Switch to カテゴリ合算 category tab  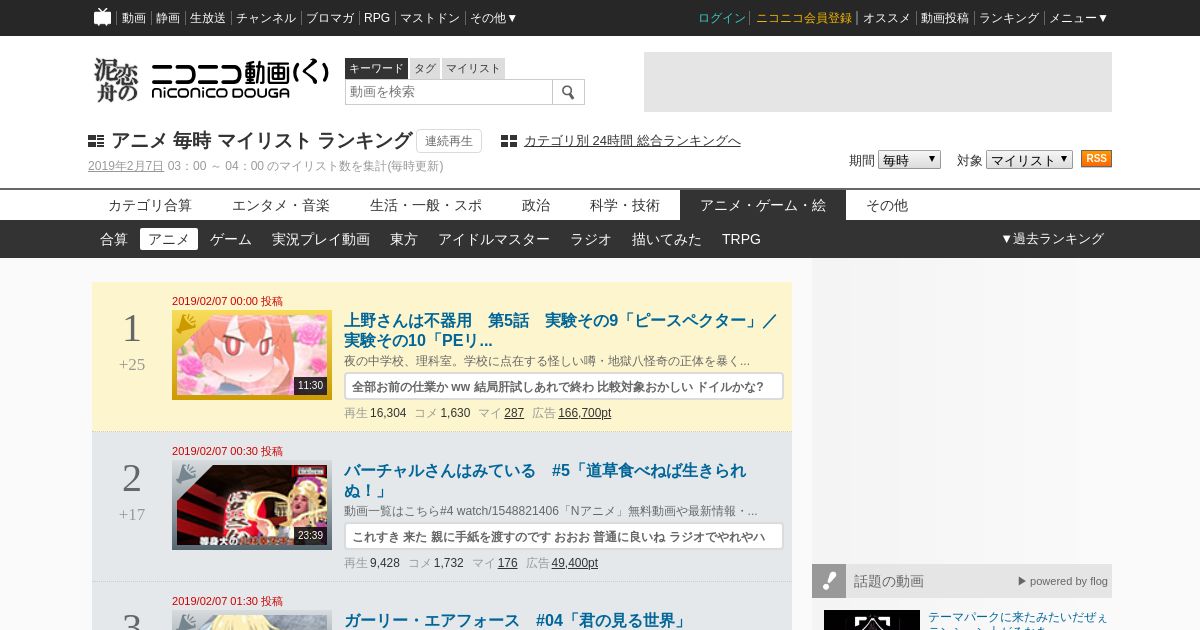150,205
